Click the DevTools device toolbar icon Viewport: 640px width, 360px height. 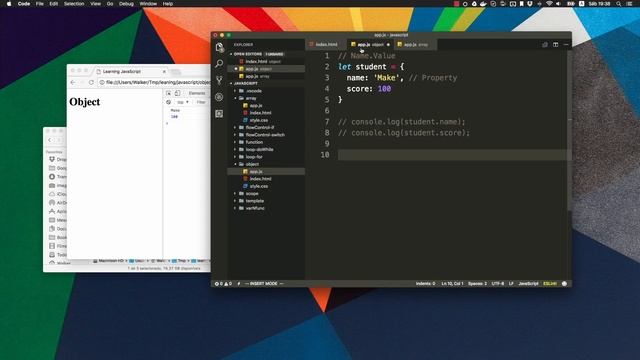(178, 93)
